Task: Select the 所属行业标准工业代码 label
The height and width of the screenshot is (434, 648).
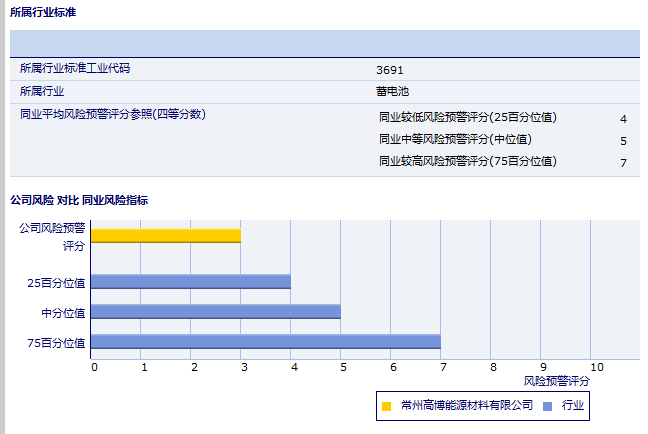Action: coord(75,68)
